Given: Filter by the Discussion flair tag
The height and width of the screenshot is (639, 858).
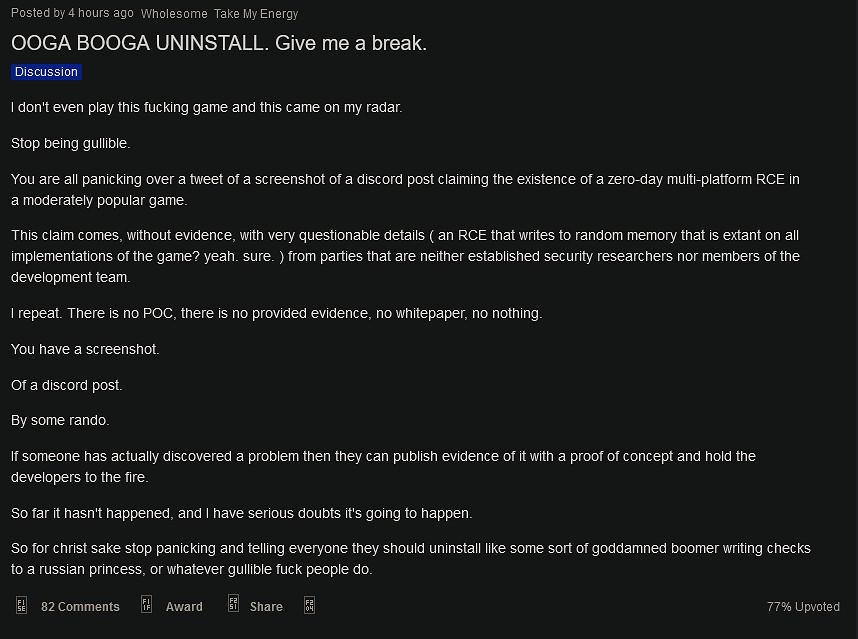Looking at the screenshot, I should click(46, 72).
